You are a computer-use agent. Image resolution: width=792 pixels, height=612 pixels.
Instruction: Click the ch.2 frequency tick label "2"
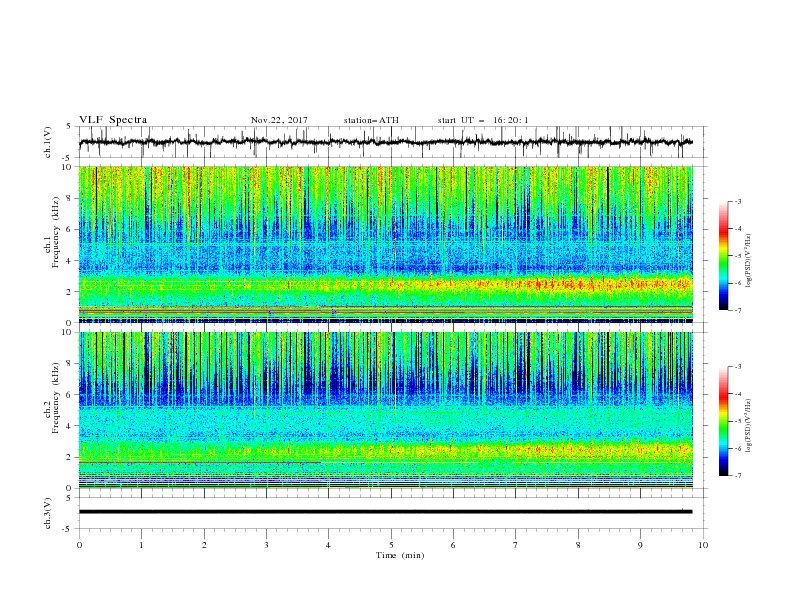[x=69, y=457]
